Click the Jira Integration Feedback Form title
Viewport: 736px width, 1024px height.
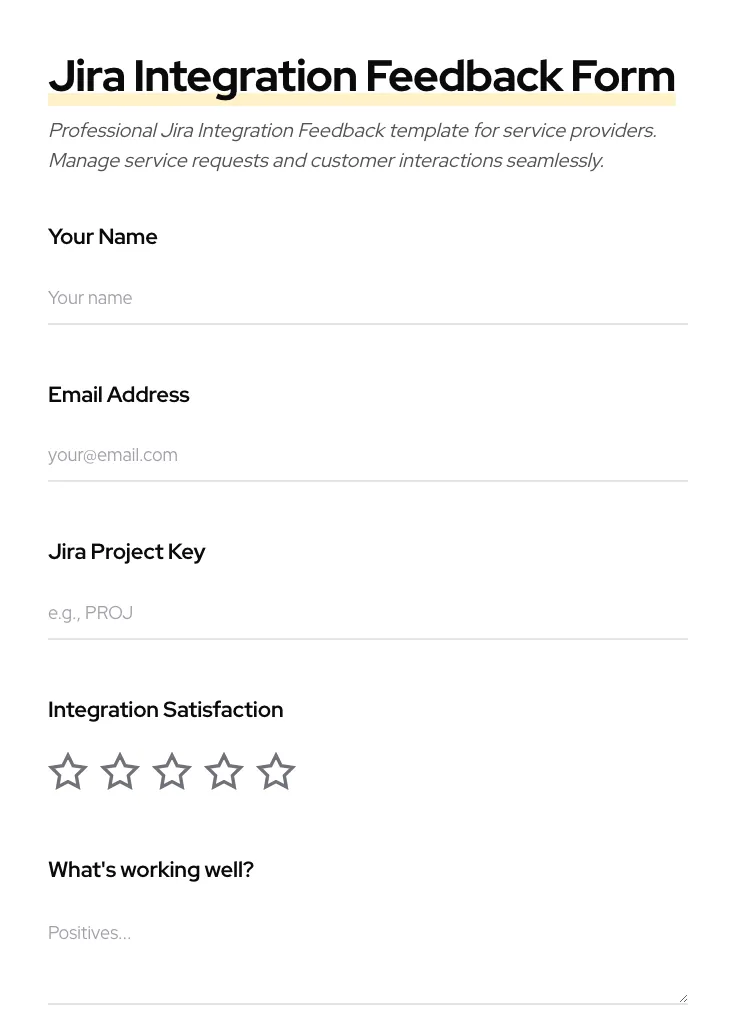pyautogui.click(x=362, y=76)
